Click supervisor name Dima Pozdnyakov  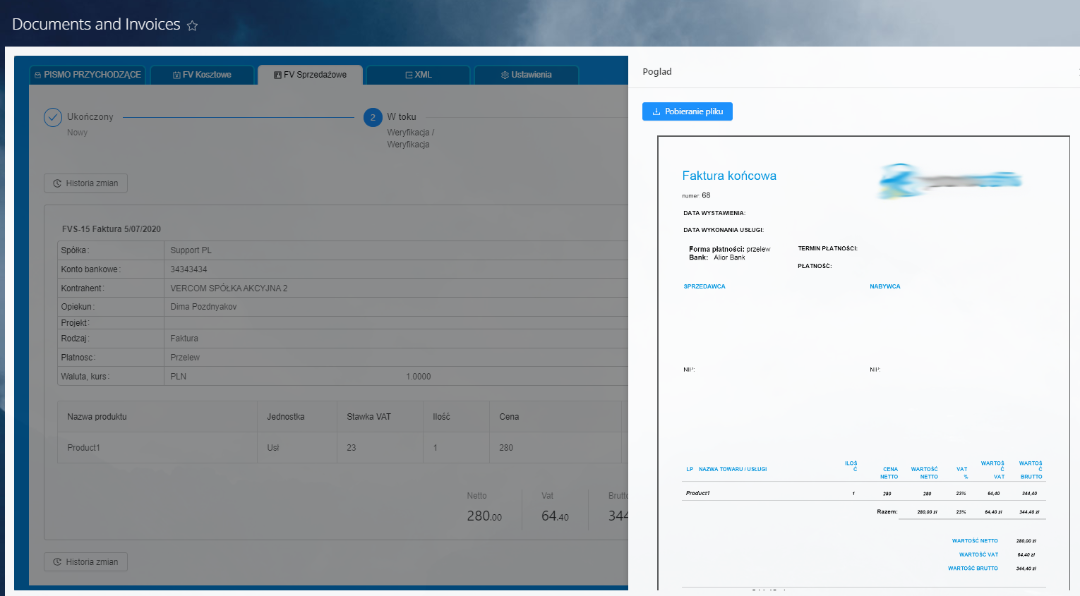tap(203, 307)
